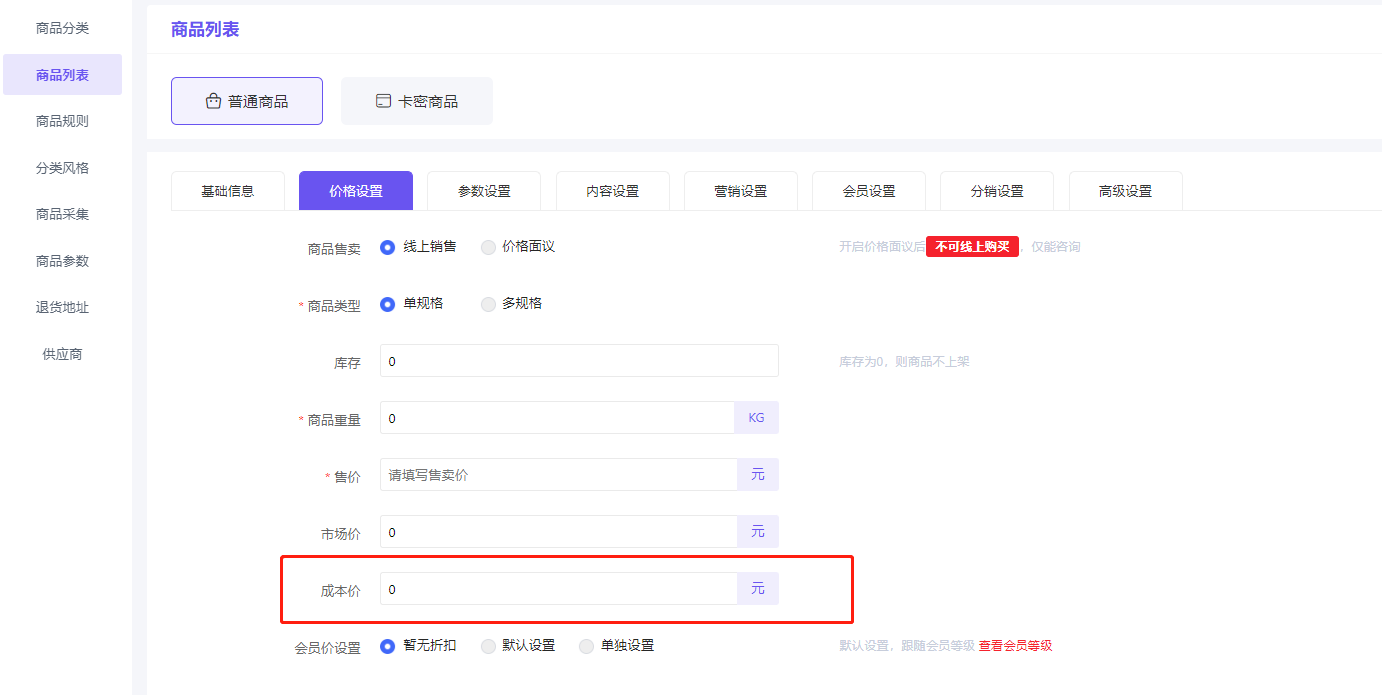Navigate to 商品采集 in sidebar

[x=62, y=214]
